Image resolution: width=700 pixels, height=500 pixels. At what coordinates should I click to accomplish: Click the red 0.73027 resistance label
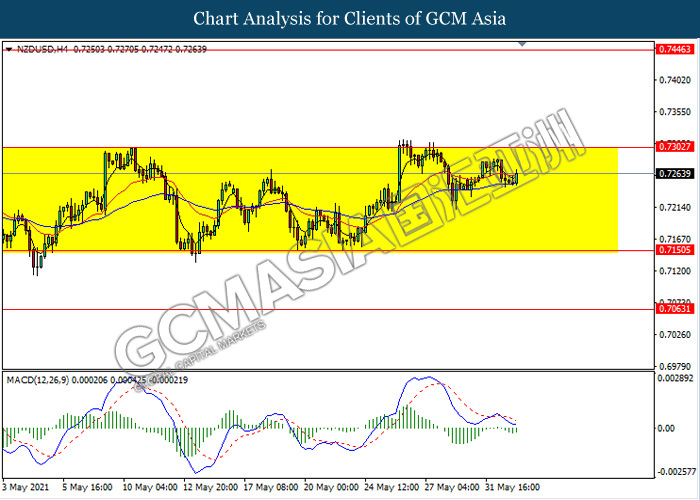point(675,146)
